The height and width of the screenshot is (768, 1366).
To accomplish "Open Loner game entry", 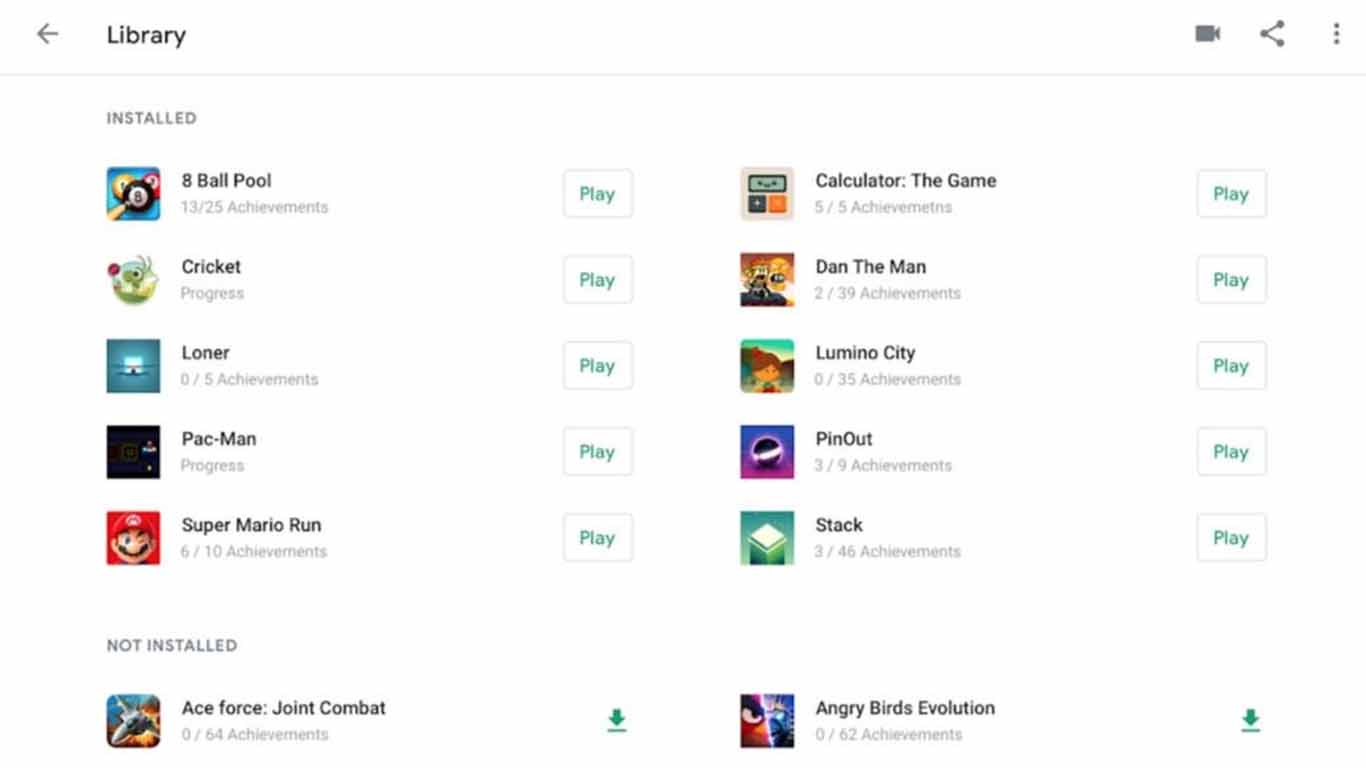I will (205, 352).
